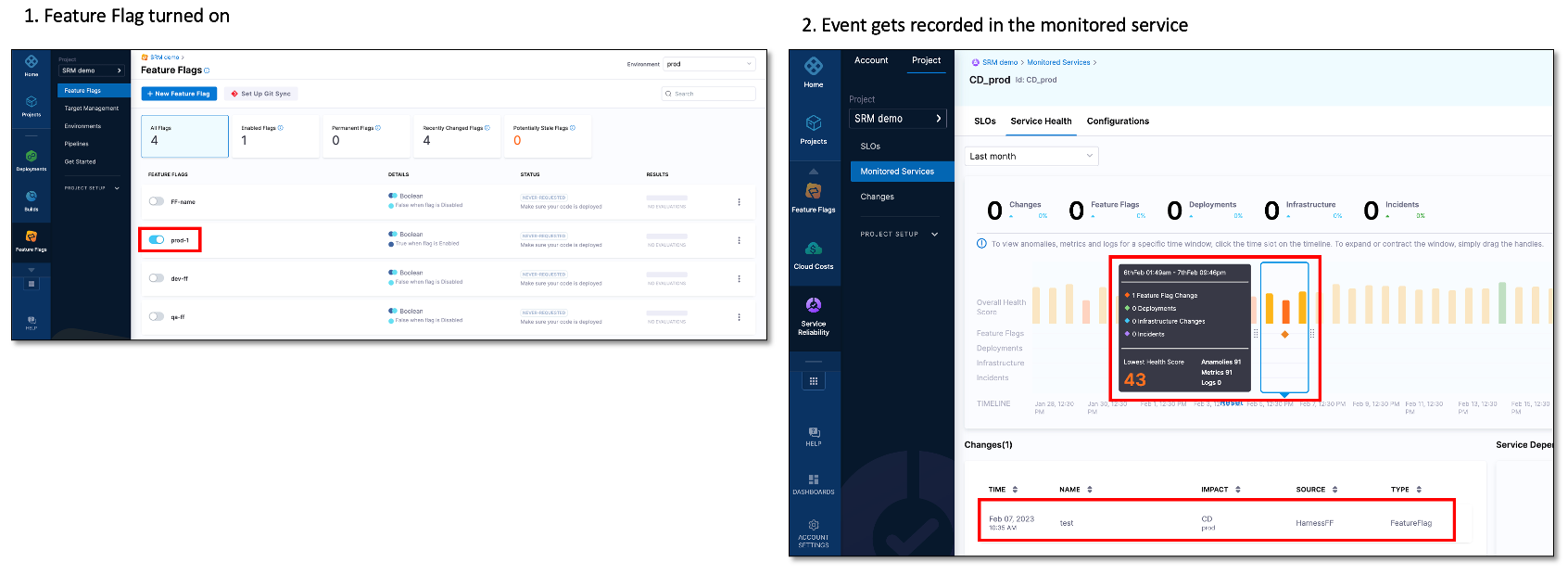This screenshot has width=1568, height=575.
Task: Open the Last month time range dropdown
Action: point(1031,156)
